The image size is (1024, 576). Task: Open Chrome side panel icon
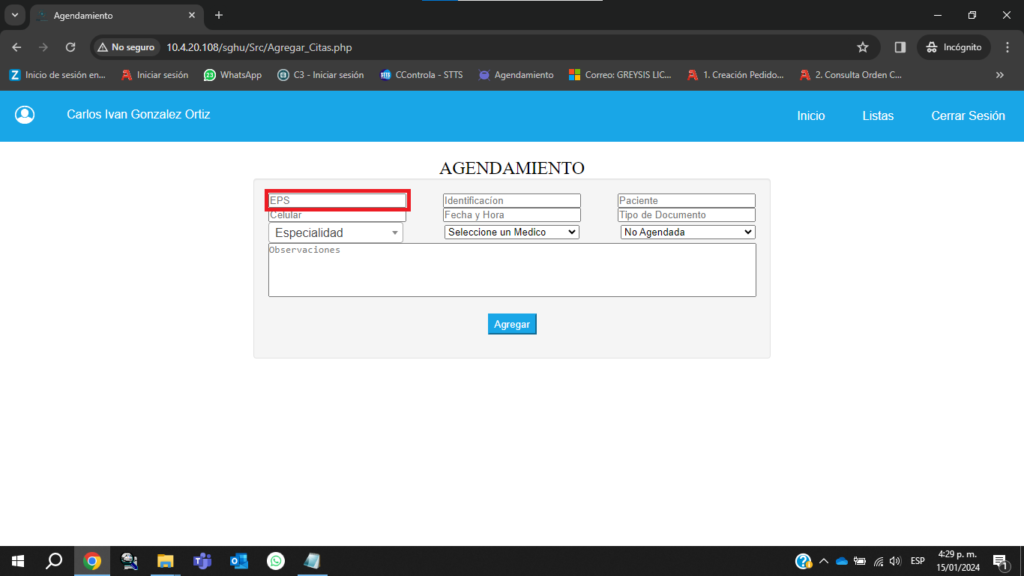tap(900, 47)
